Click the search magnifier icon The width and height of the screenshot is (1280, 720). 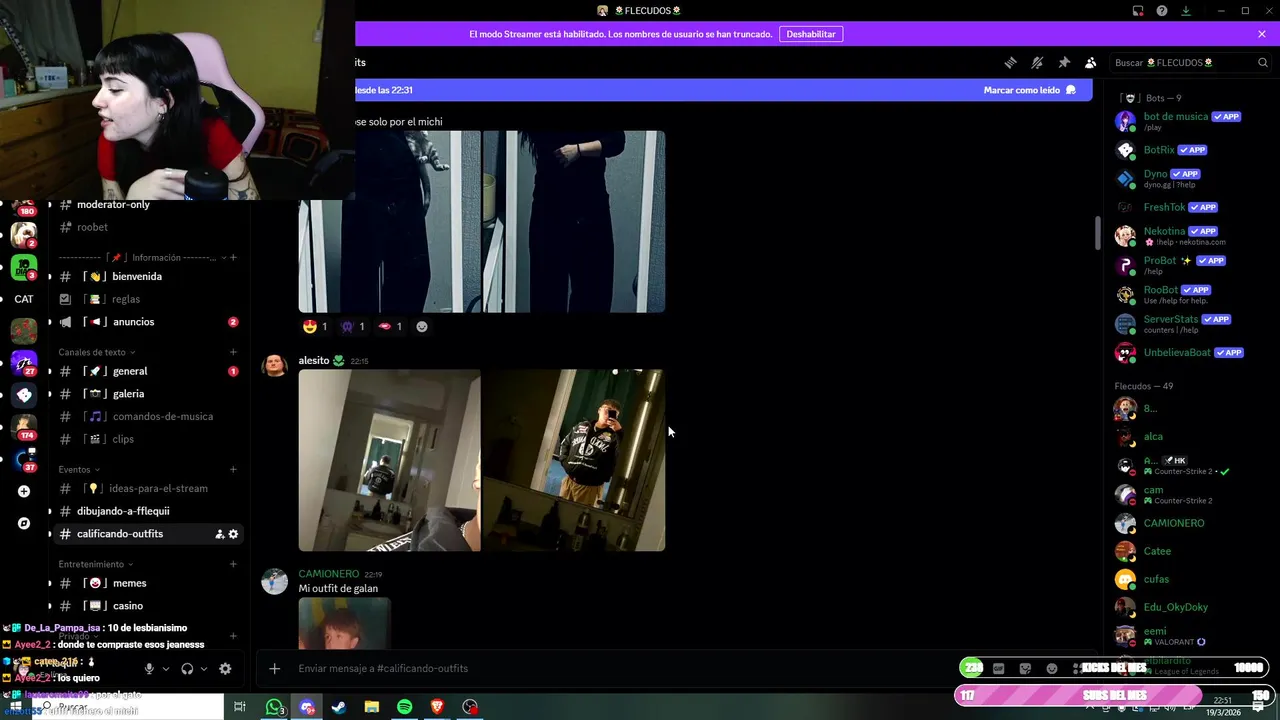(x=1262, y=62)
